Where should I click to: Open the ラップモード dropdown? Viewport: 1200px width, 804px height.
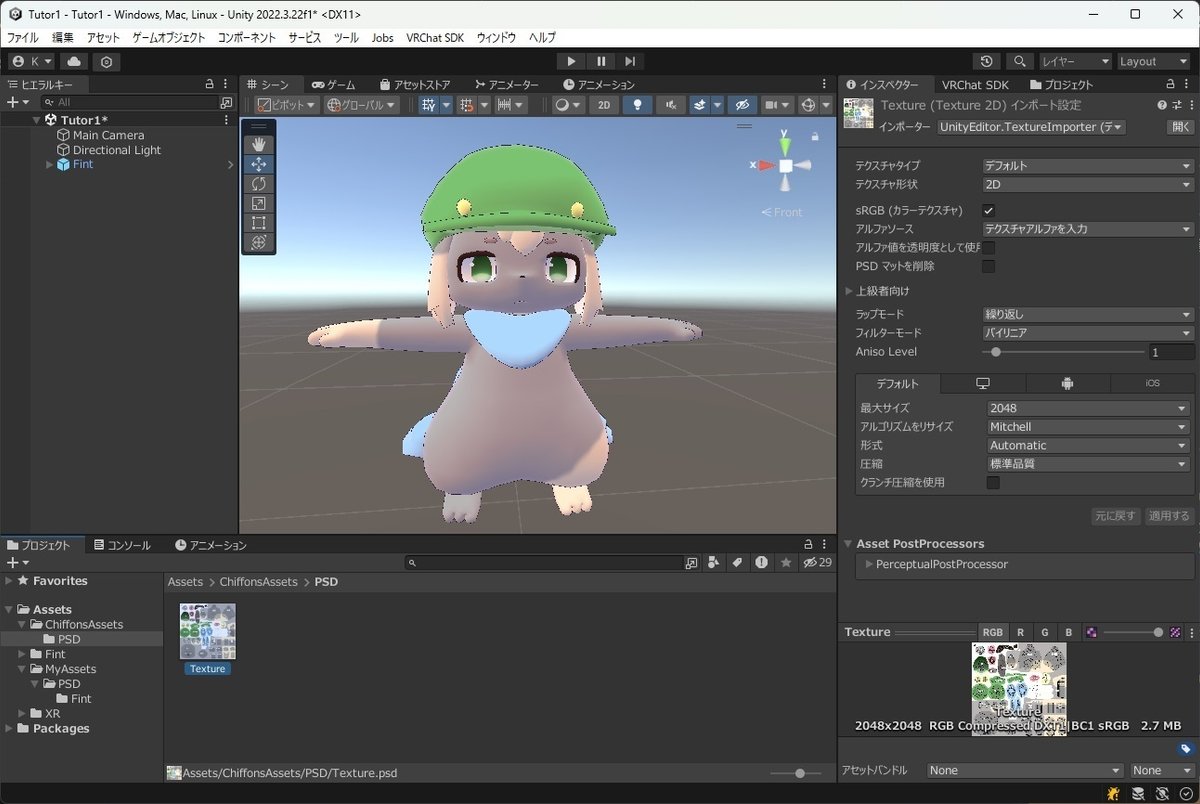click(1088, 314)
